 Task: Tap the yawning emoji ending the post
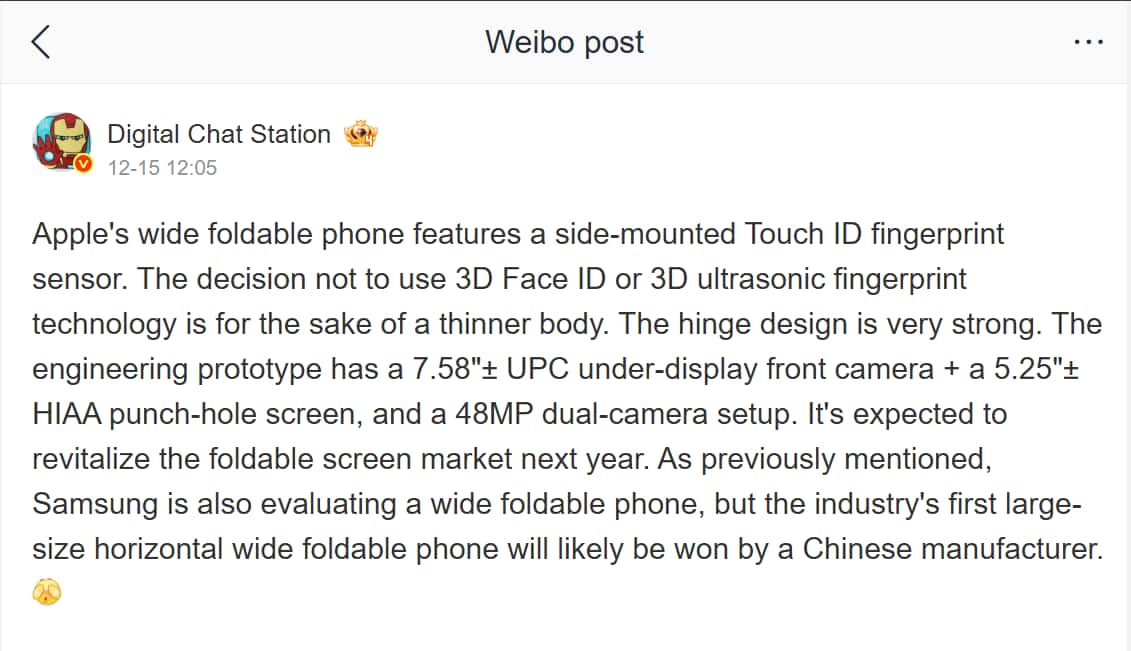(x=45, y=591)
